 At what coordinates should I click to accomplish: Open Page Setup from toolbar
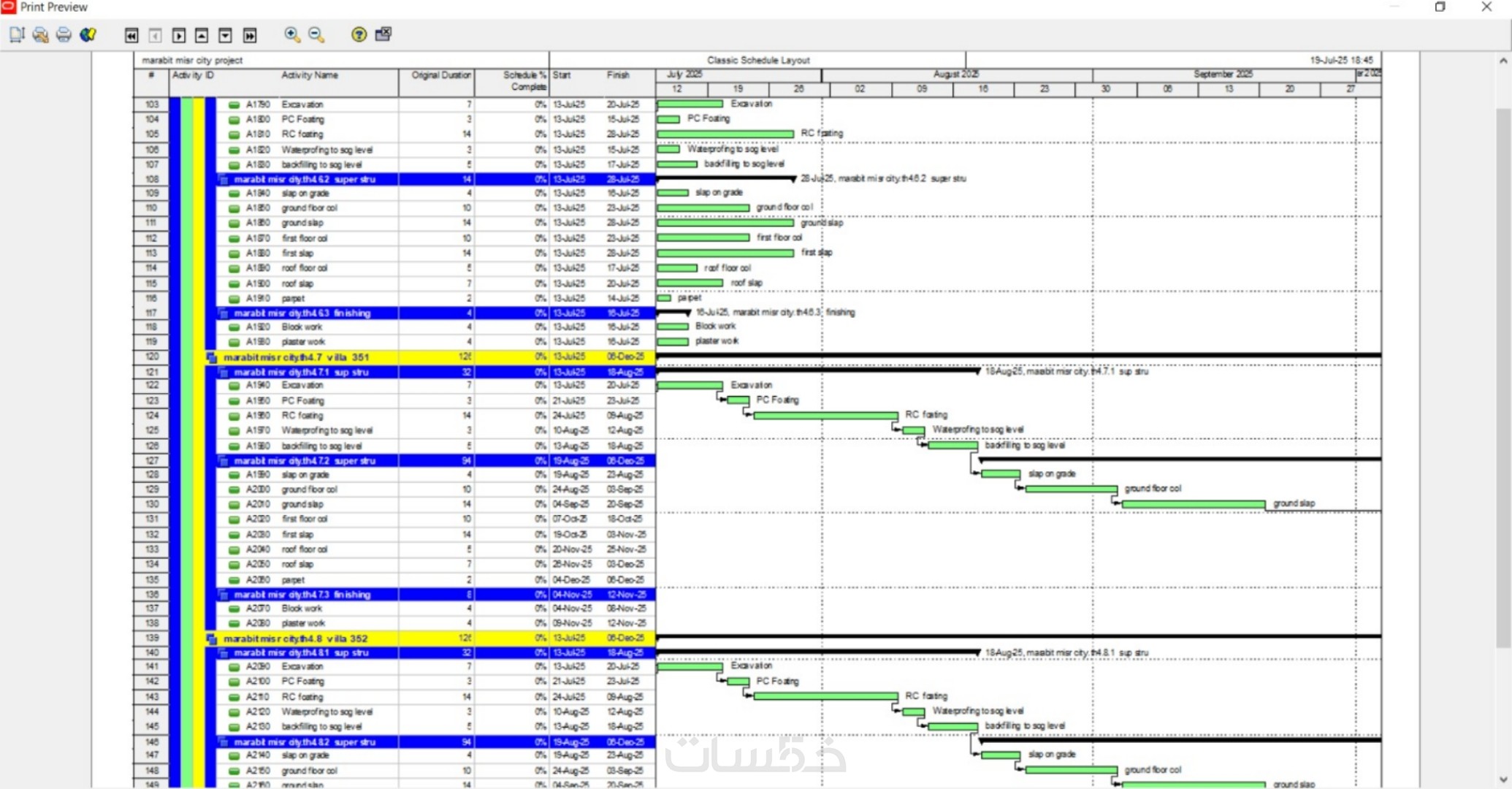[x=17, y=34]
